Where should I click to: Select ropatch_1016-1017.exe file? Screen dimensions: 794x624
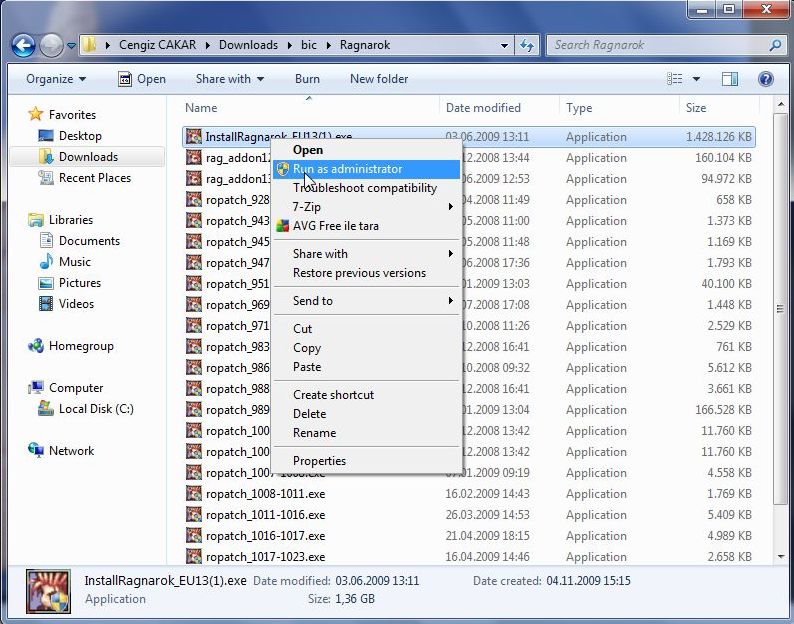pyautogui.click(x=468, y=536)
